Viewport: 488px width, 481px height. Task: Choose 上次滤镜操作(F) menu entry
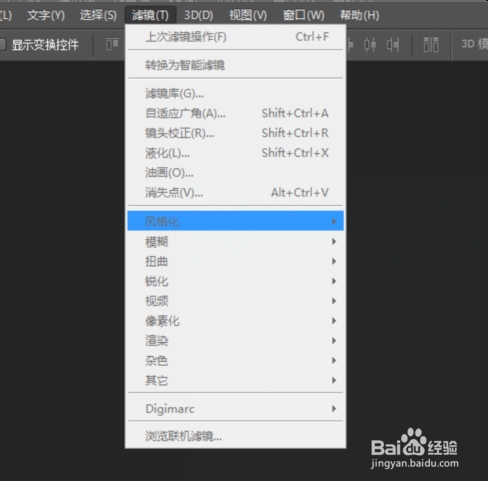coord(235,37)
